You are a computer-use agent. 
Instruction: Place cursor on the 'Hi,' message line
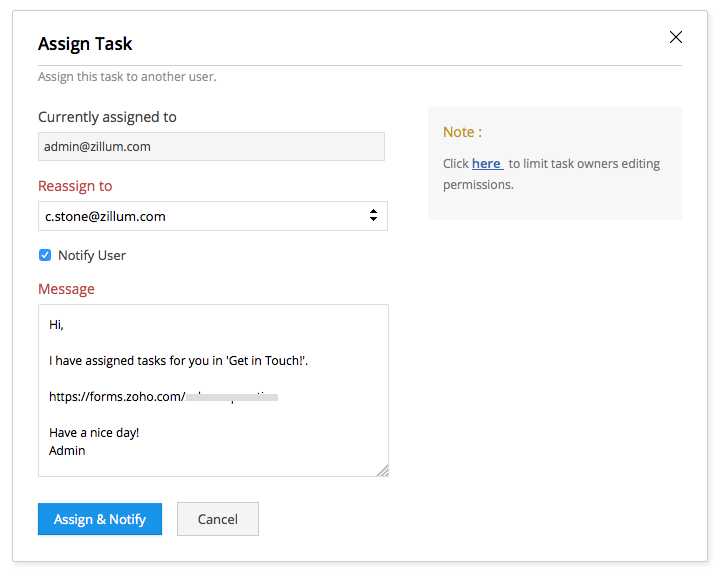(57, 325)
